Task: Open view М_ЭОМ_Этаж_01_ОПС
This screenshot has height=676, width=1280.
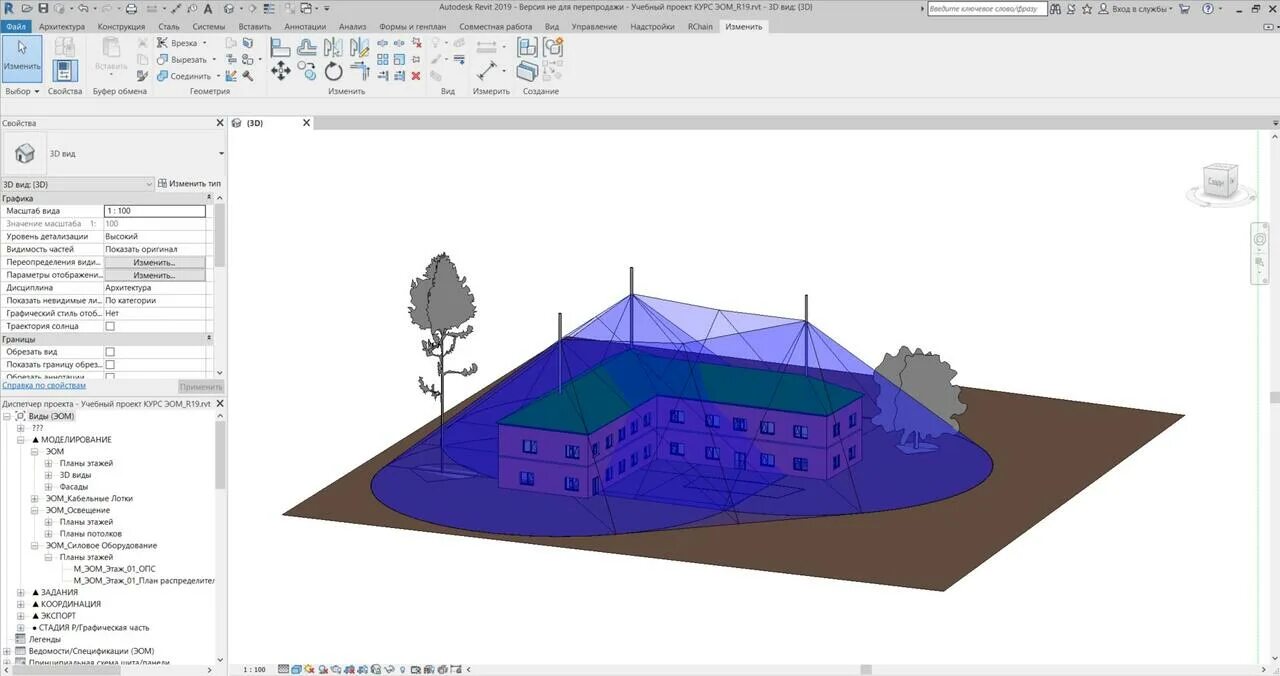Action: 114,568
